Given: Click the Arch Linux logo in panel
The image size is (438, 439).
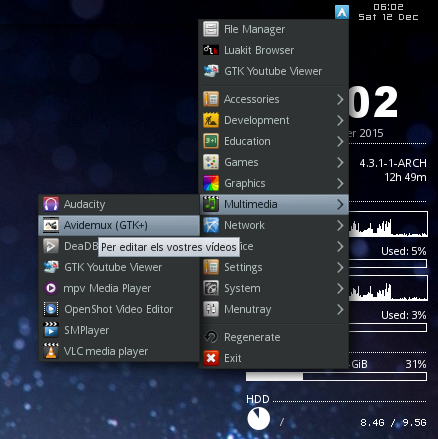Looking at the screenshot, I should pyautogui.click(x=342, y=12).
